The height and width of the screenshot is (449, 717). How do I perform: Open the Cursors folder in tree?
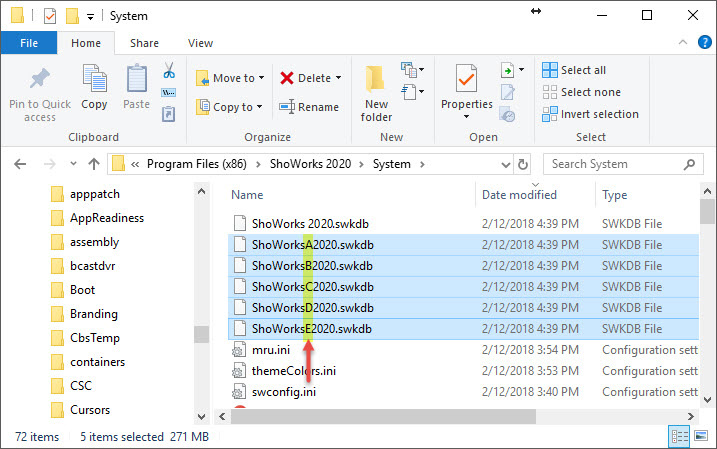(80, 410)
